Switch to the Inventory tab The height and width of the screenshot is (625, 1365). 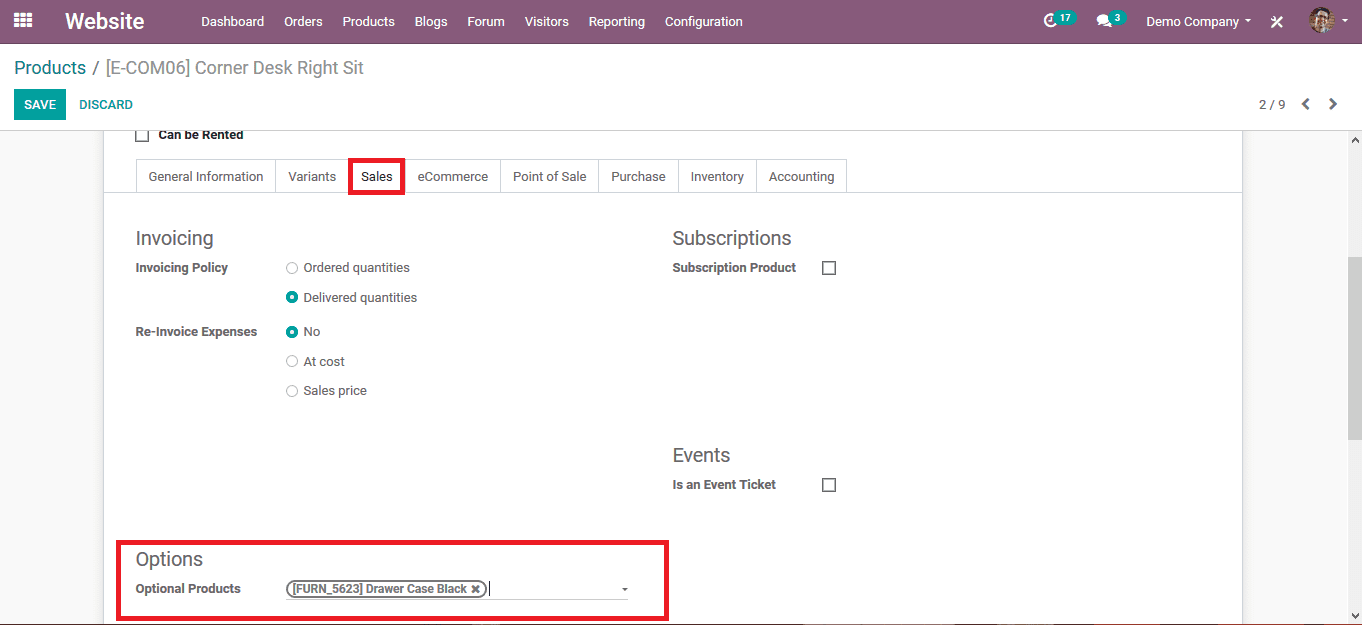click(x=717, y=176)
